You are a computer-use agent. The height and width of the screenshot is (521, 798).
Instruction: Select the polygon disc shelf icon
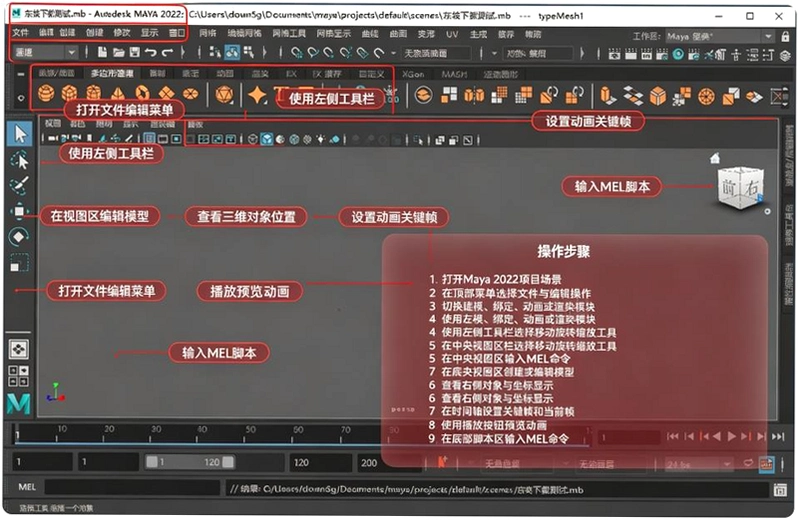[190, 94]
